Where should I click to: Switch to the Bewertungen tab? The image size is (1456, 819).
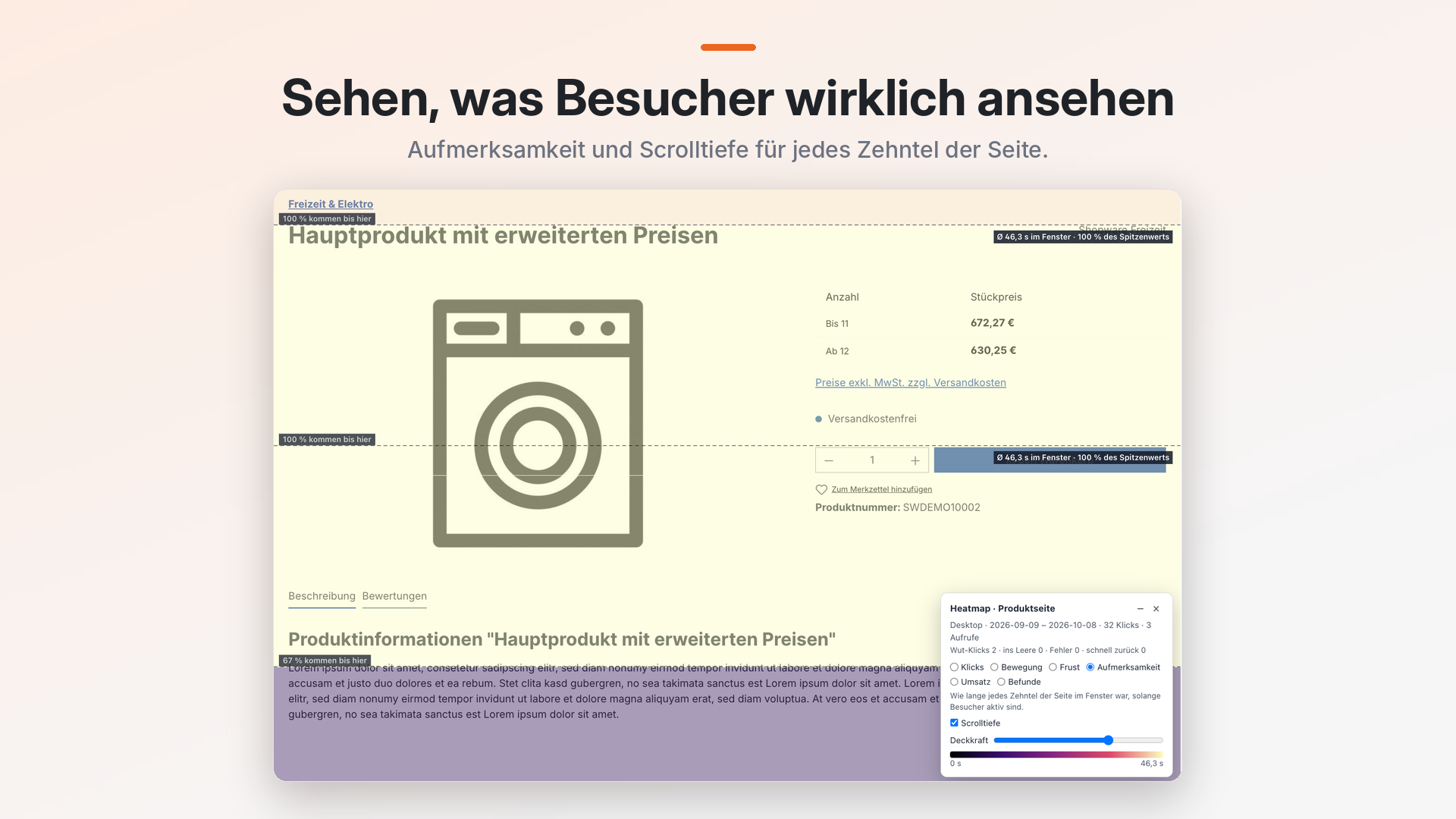394,596
